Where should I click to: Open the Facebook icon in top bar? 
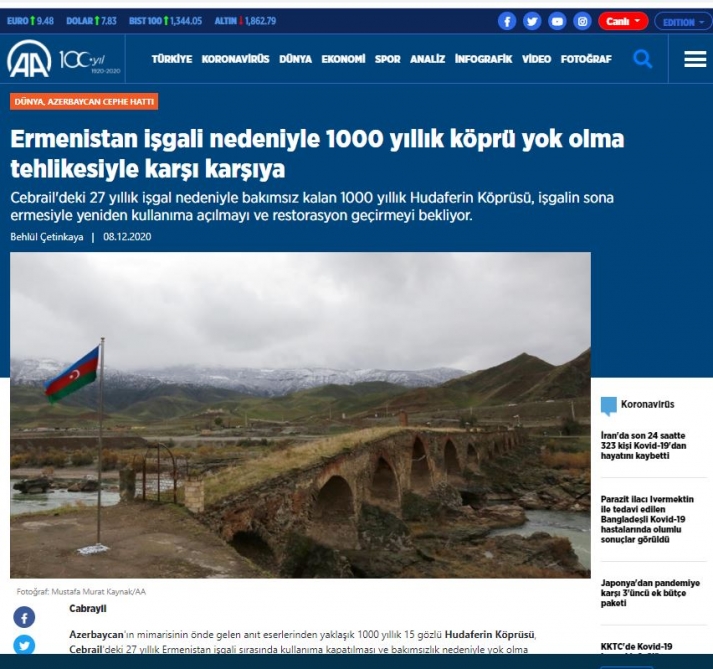[x=507, y=21]
